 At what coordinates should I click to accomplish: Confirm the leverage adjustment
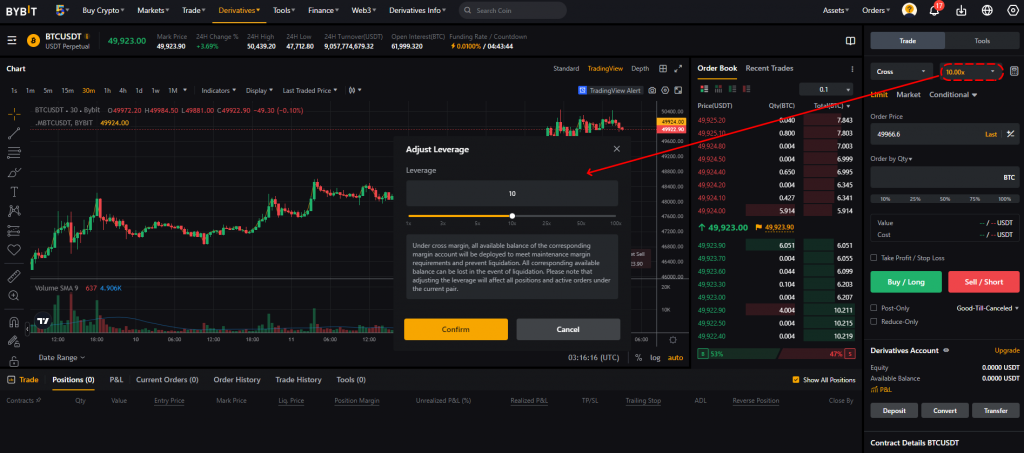coord(456,329)
